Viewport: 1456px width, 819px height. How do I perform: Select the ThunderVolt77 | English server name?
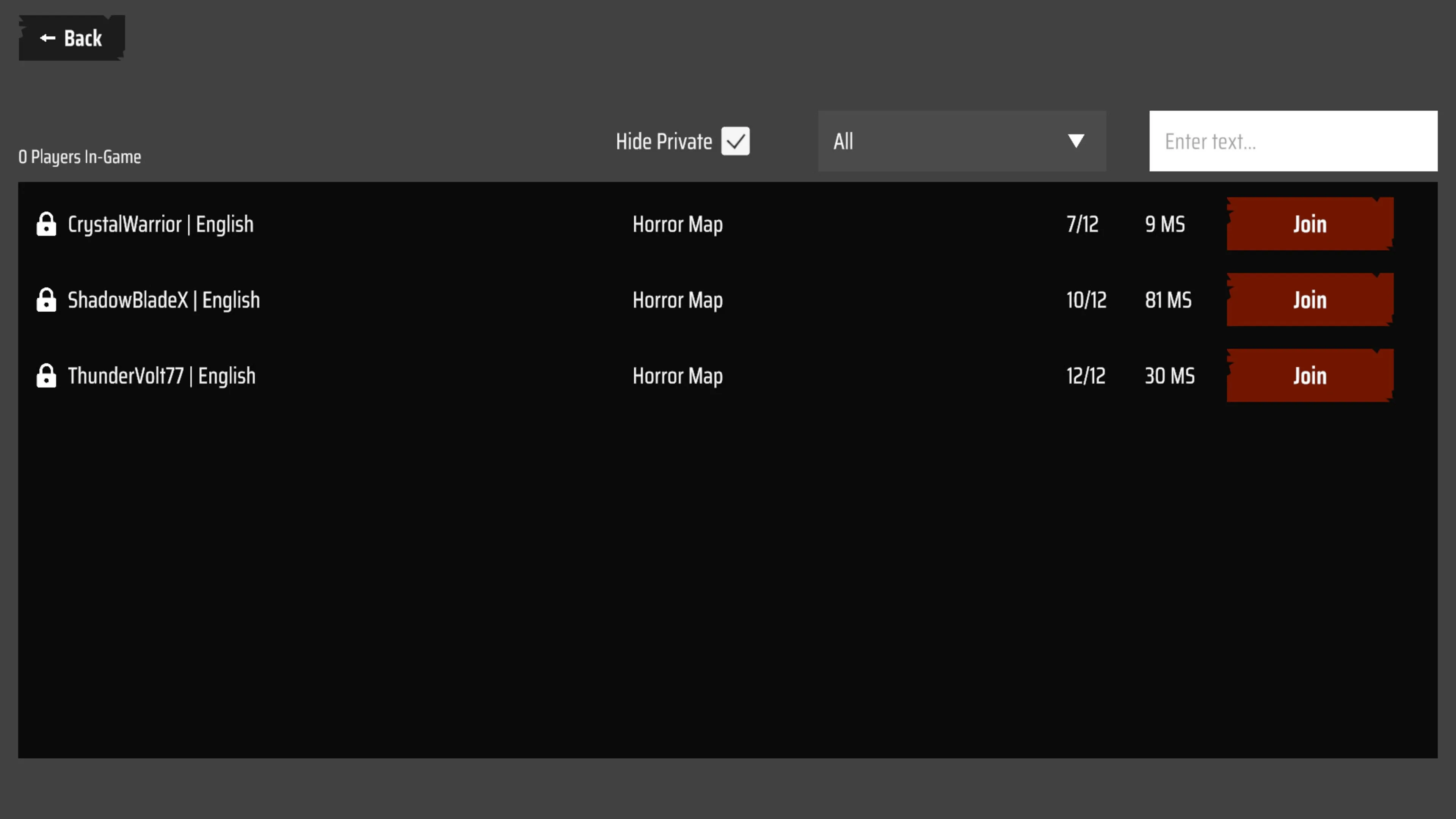click(x=161, y=376)
